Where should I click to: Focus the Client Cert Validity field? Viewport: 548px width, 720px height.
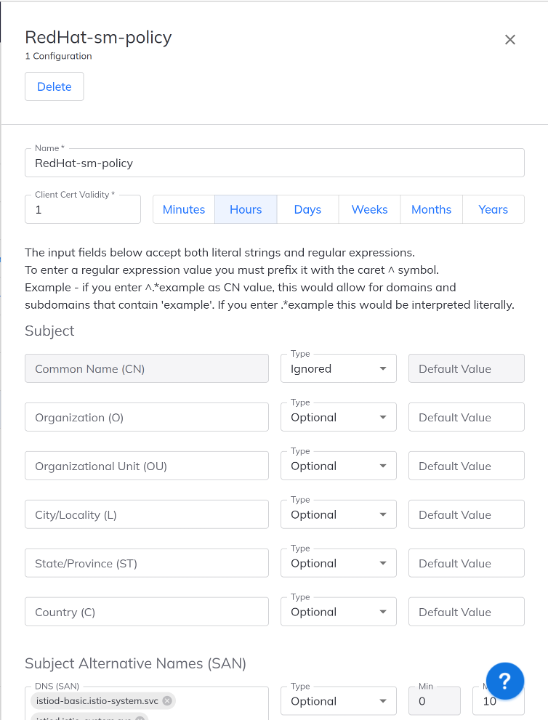point(83,210)
